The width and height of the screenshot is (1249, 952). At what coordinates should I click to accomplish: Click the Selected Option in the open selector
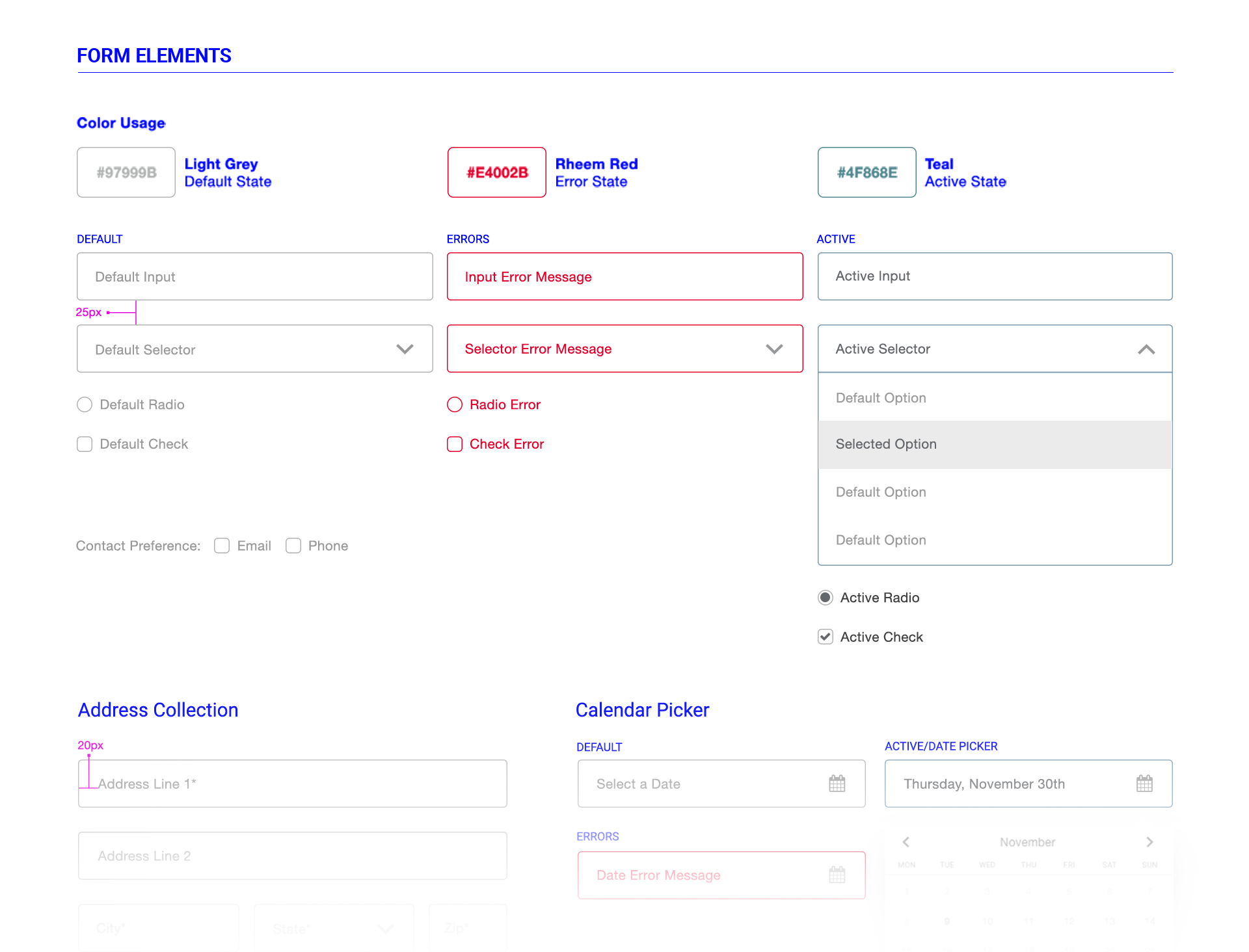pos(886,444)
